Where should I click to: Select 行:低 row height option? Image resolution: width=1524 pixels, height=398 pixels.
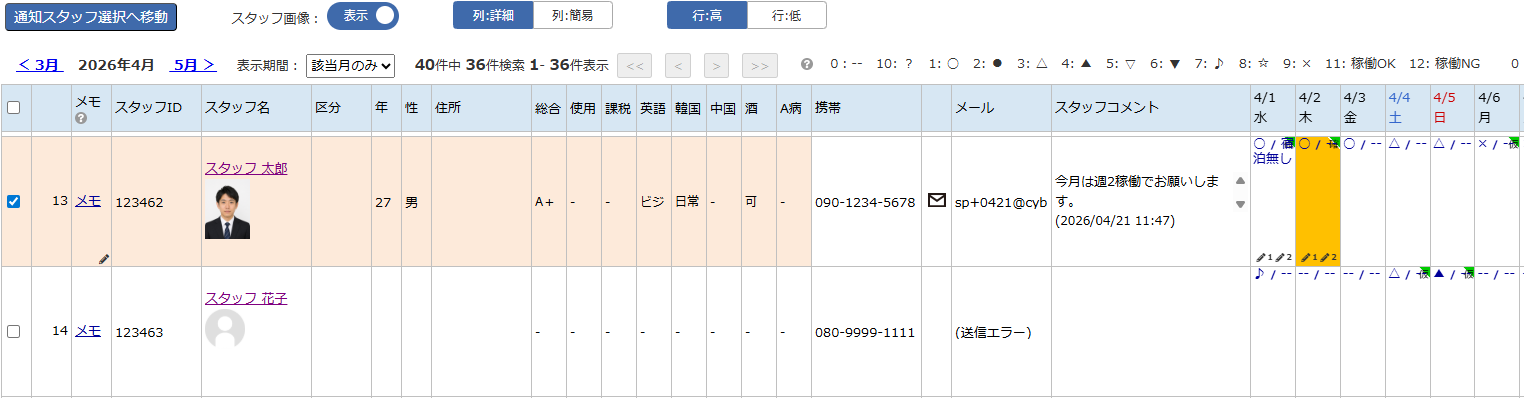[x=787, y=15]
